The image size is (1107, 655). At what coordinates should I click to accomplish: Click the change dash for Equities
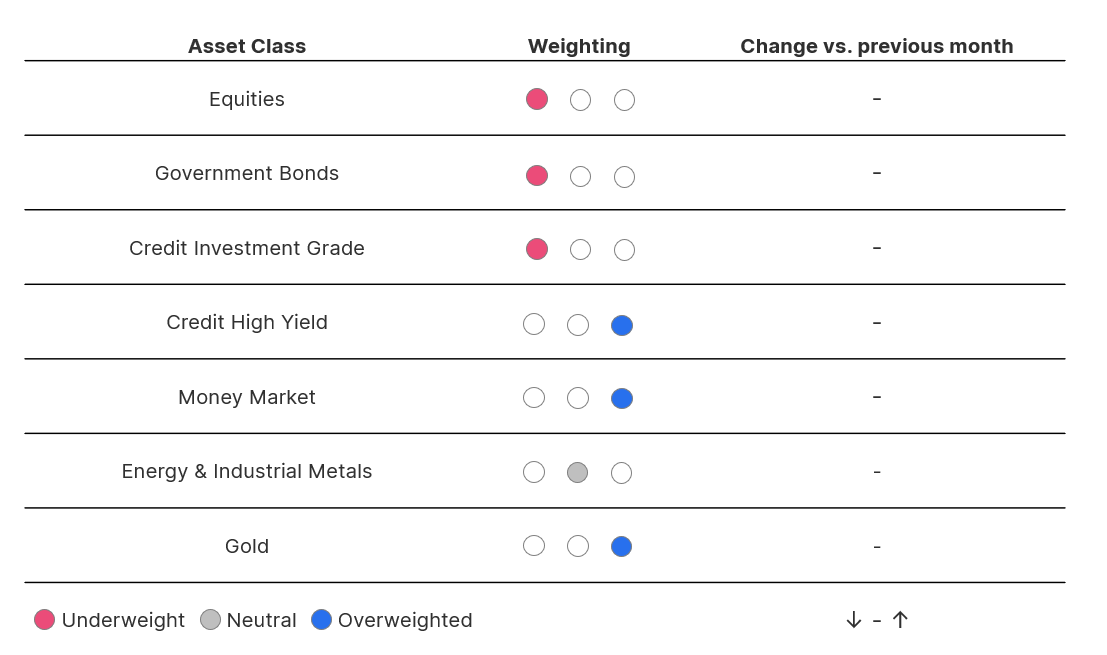tap(876, 99)
